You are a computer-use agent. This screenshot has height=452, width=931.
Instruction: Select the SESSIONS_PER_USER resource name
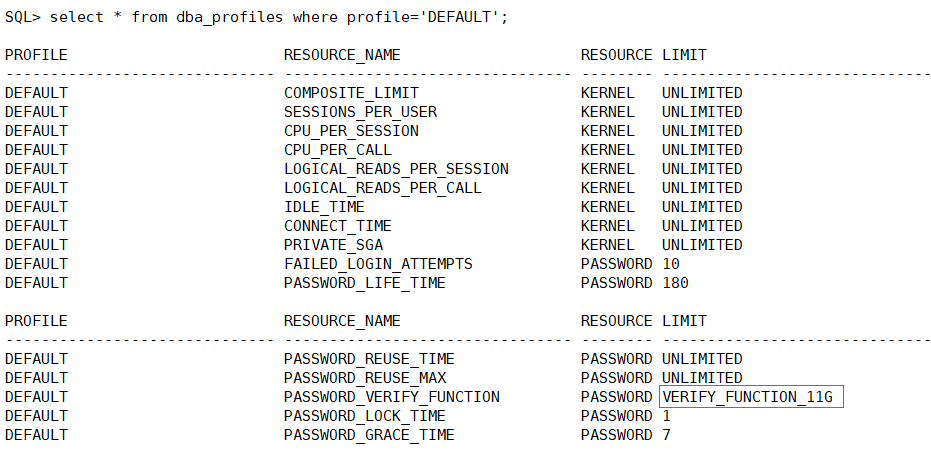coord(360,112)
